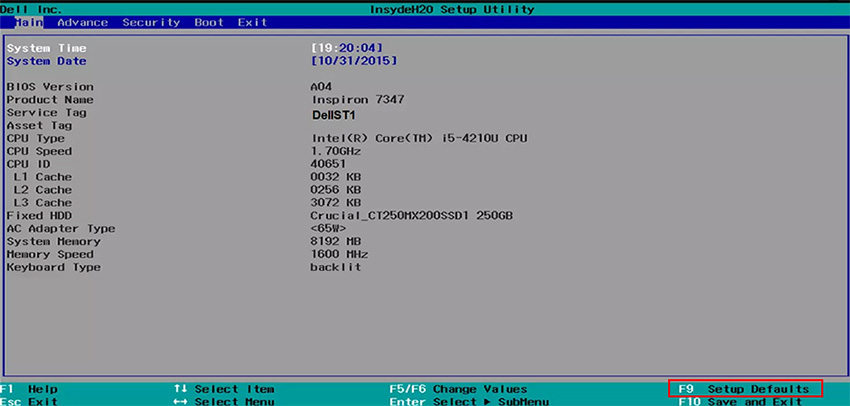Click the Select Item arrows hint
850x406 pixels.
point(224,389)
